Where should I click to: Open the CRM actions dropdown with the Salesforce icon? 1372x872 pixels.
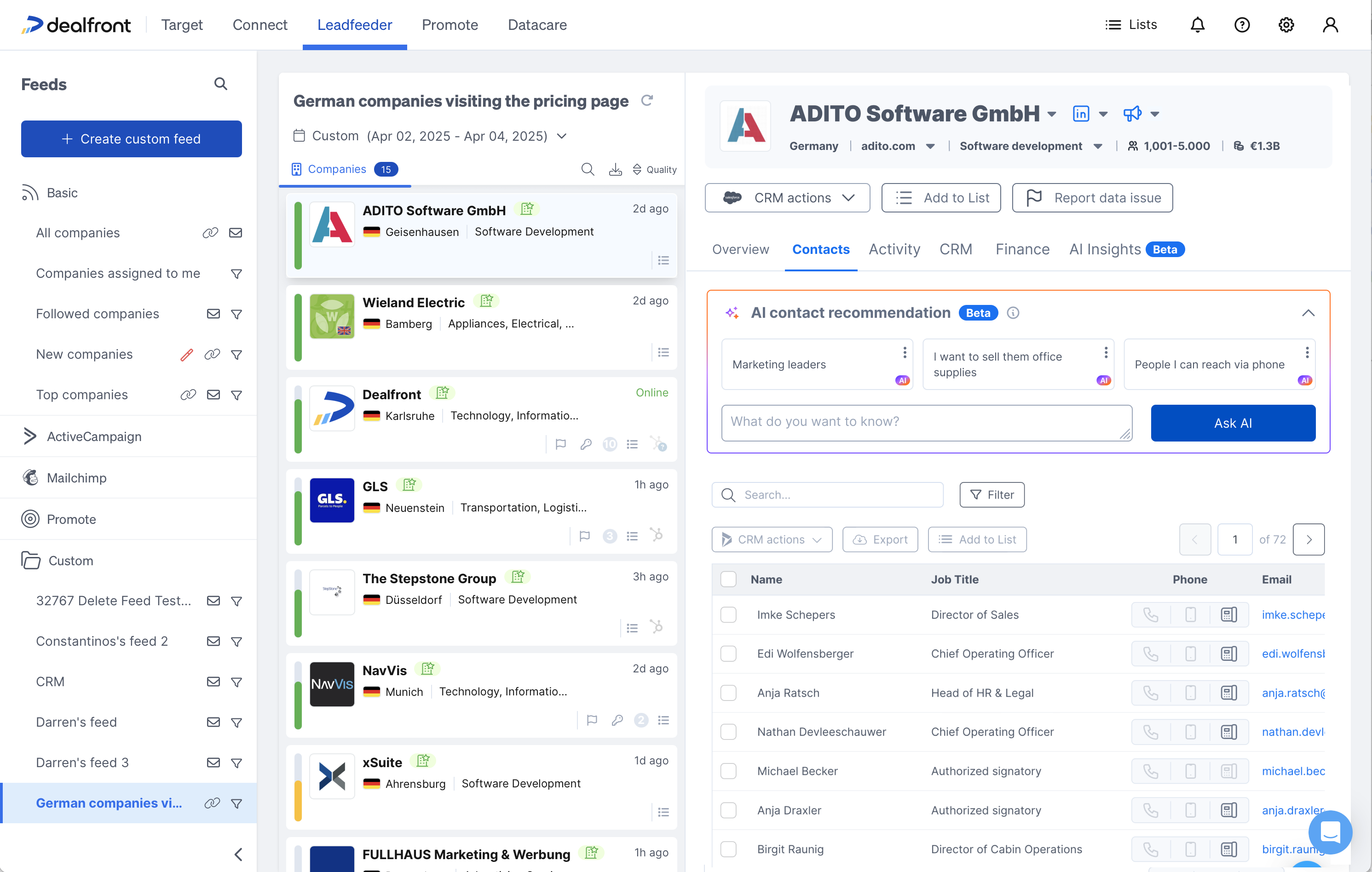787,198
